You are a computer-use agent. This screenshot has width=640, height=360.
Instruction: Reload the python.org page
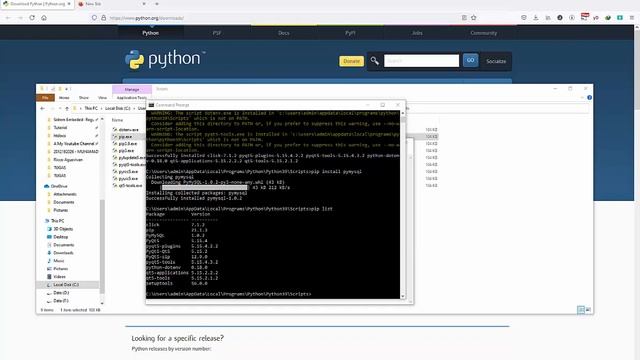pyautogui.click(x=32, y=18)
